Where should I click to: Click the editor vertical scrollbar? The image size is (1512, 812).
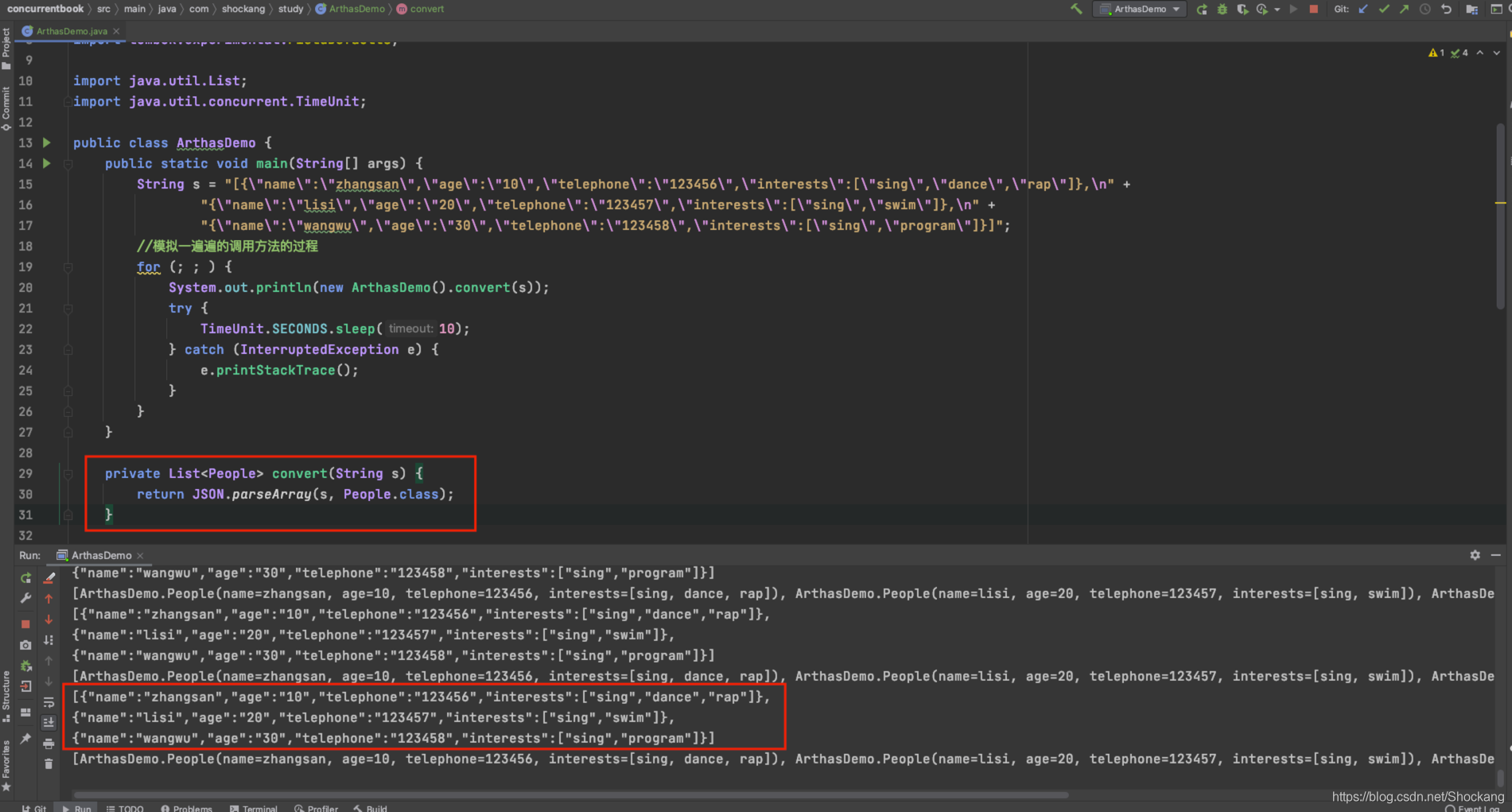pyautogui.click(x=1500, y=216)
